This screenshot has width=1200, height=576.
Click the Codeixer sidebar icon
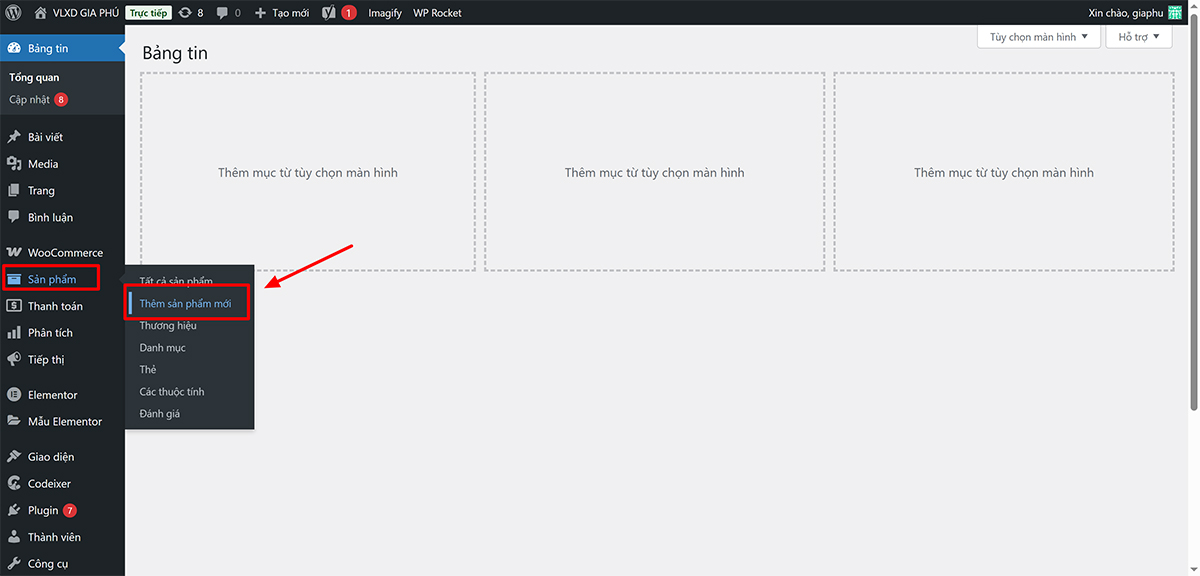(14, 484)
